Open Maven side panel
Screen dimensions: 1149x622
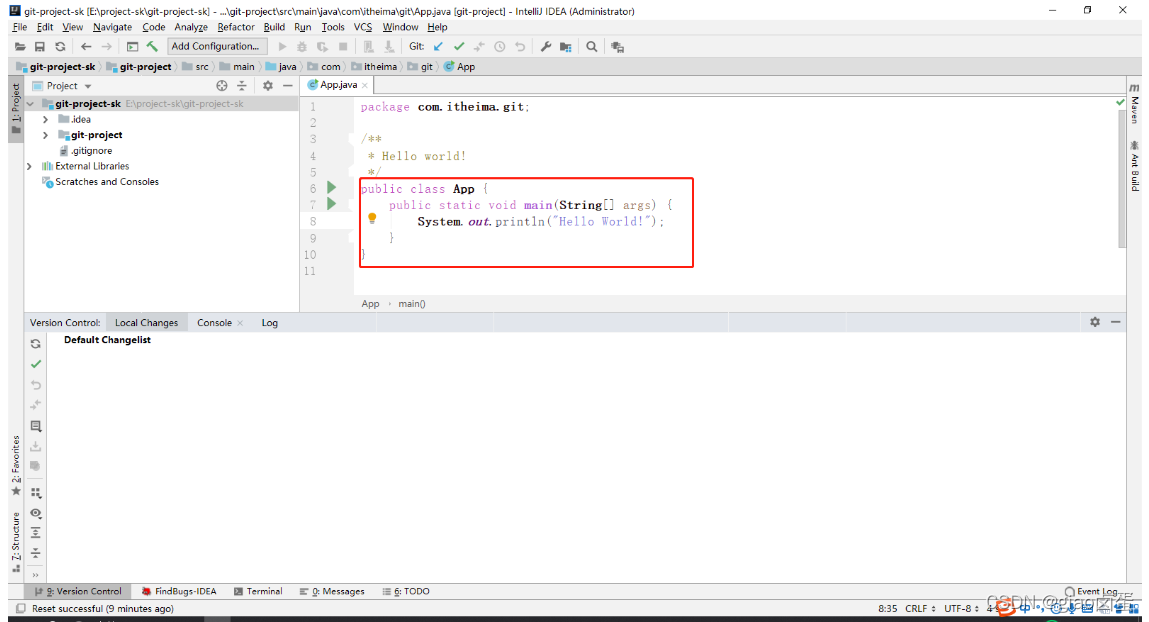click(1134, 103)
